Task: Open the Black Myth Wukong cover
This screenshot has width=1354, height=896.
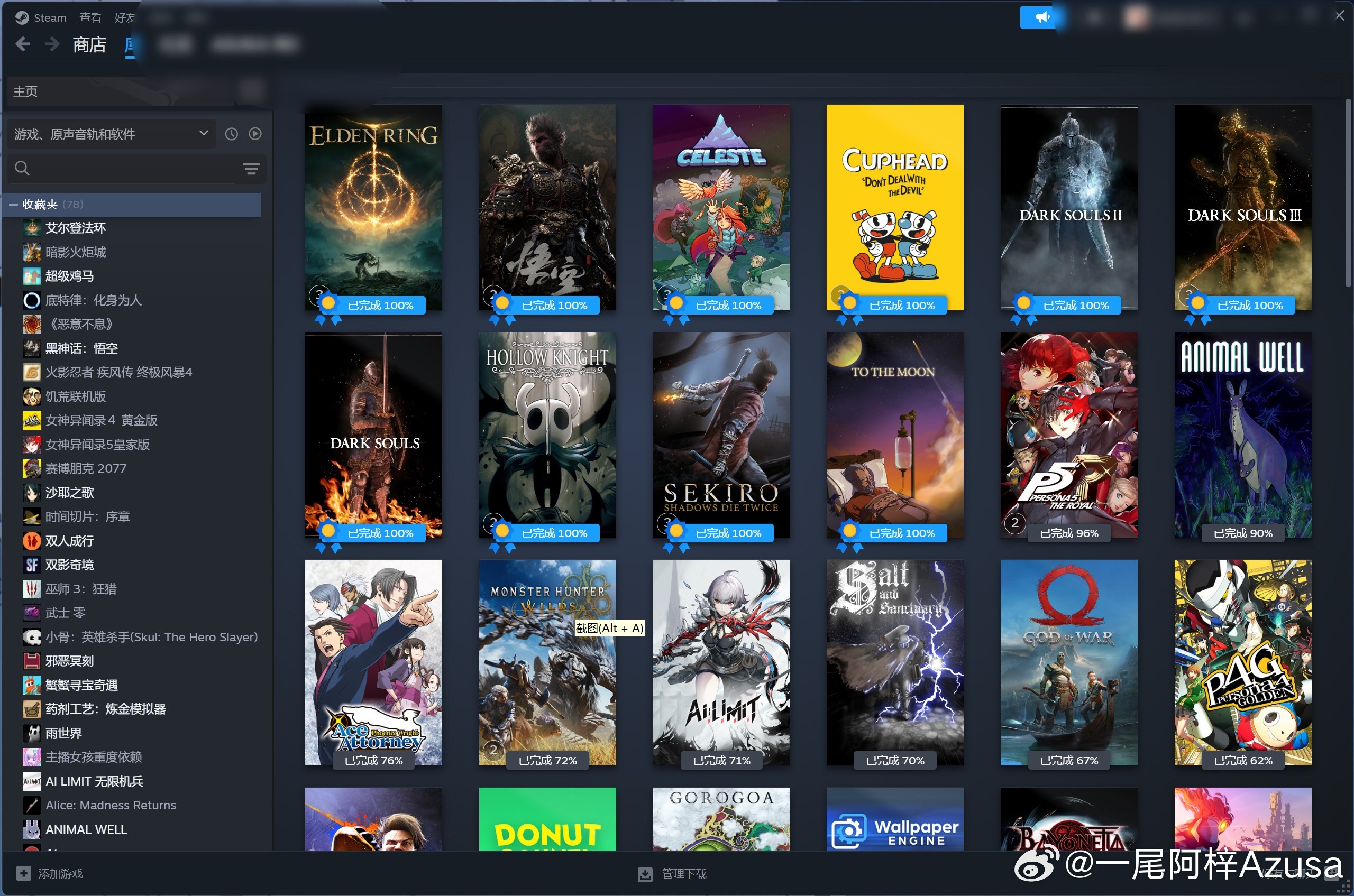Action: pyautogui.click(x=547, y=207)
